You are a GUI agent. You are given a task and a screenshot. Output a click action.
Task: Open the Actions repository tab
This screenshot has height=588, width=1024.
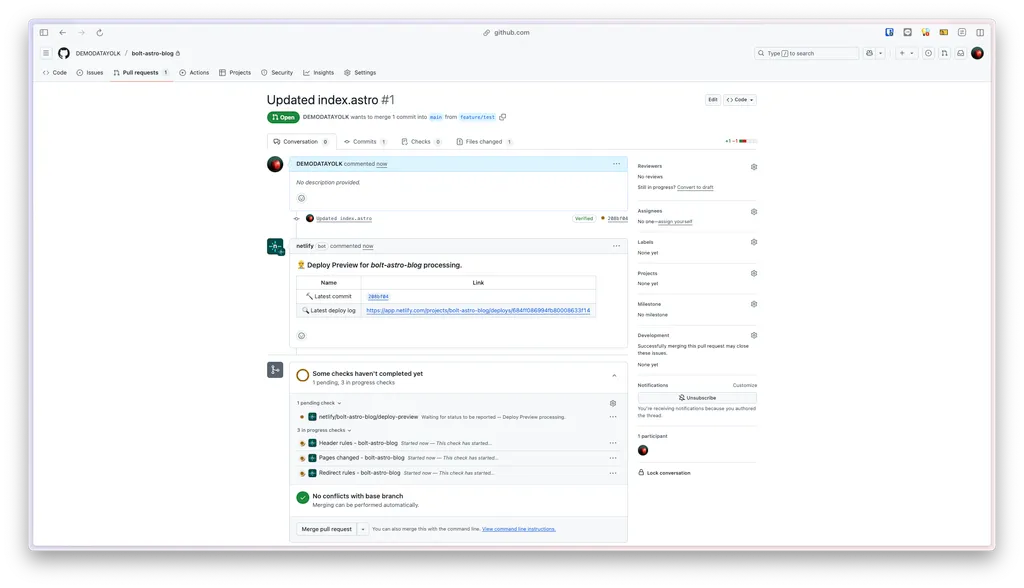tap(194, 73)
